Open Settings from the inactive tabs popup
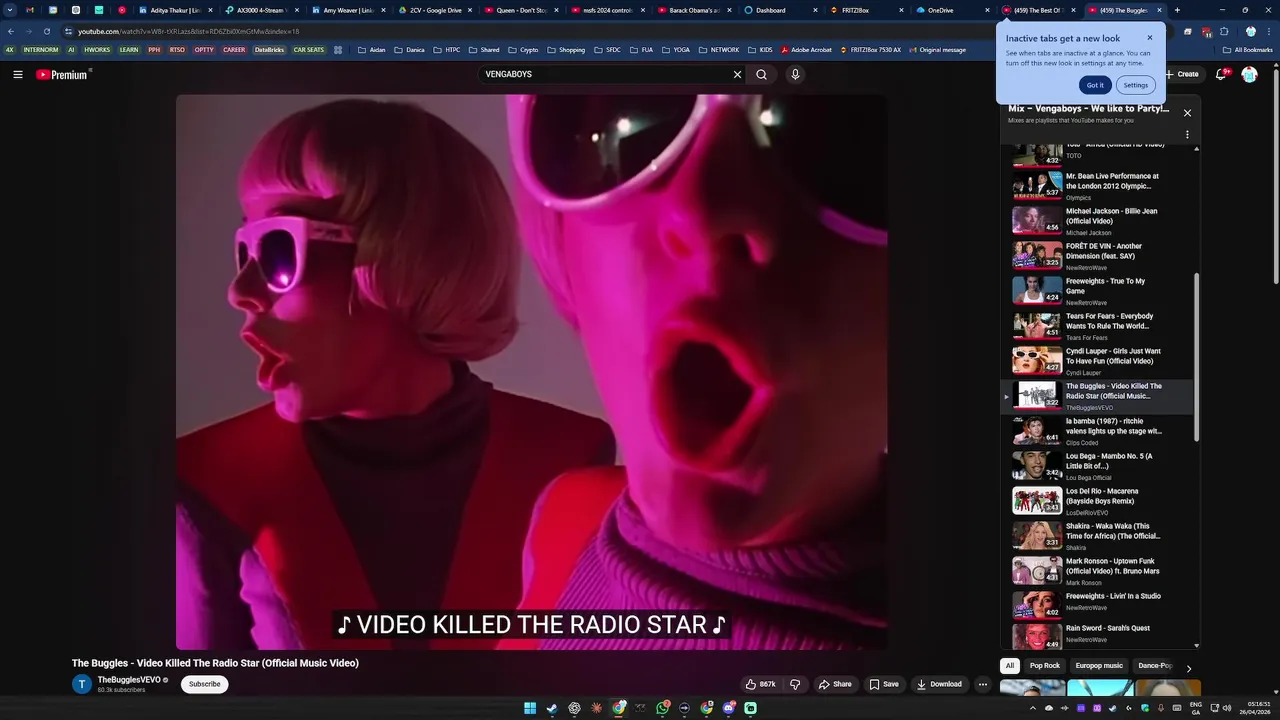The image size is (1280, 720). click(1136, 85)
